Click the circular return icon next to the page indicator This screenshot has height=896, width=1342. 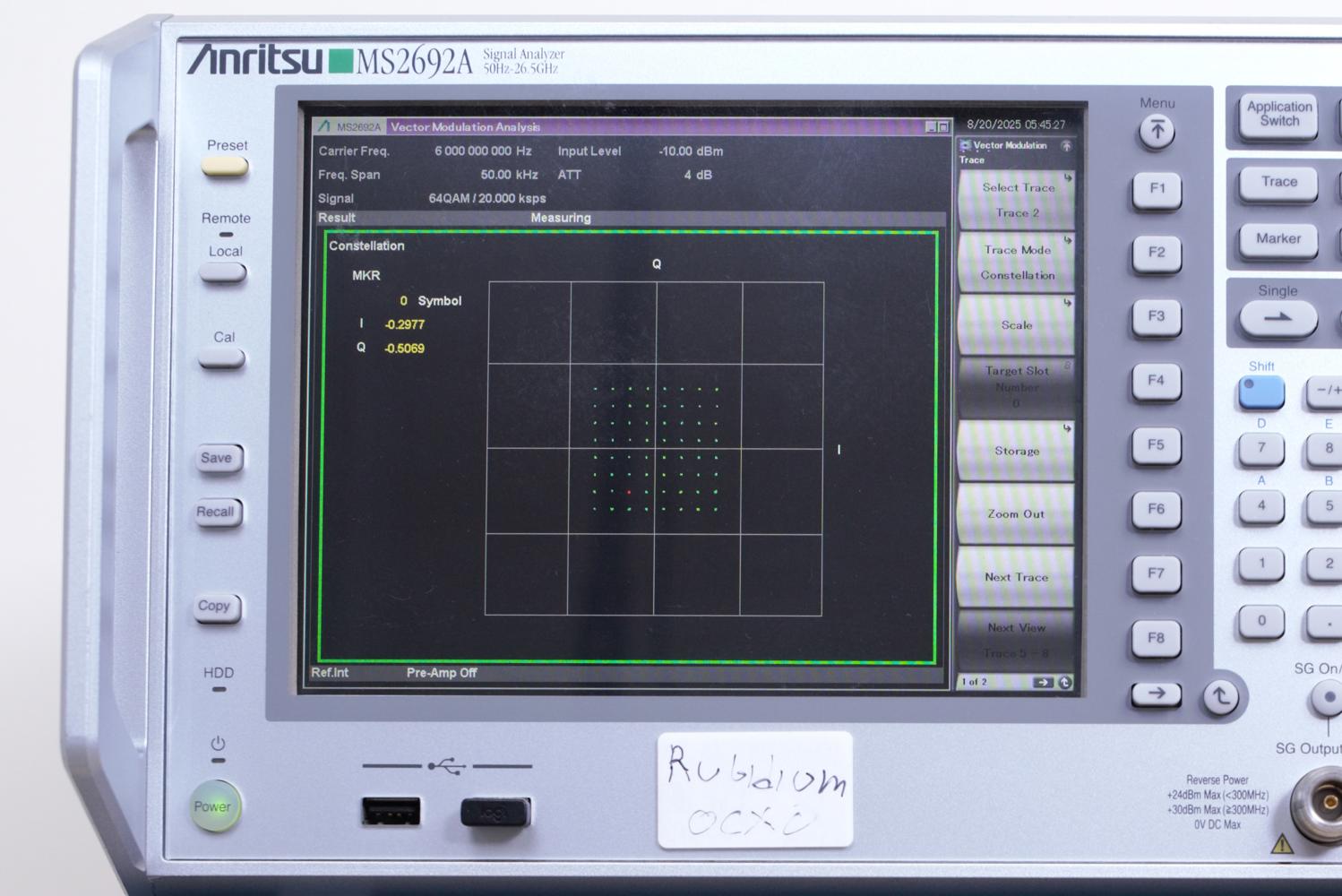tap(1064, 682)
